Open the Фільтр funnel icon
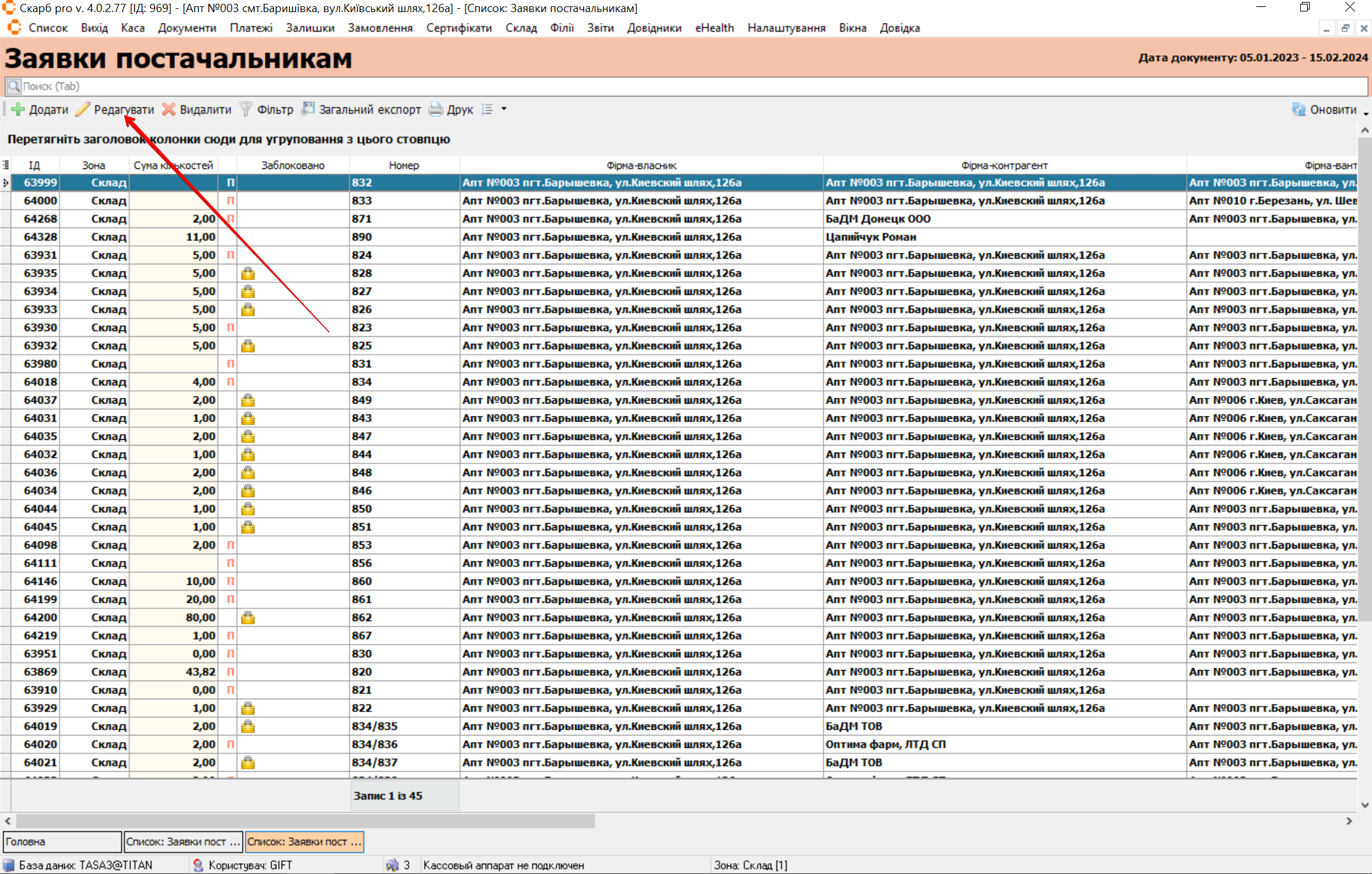The image size is (1372, 874). [246, 109]
